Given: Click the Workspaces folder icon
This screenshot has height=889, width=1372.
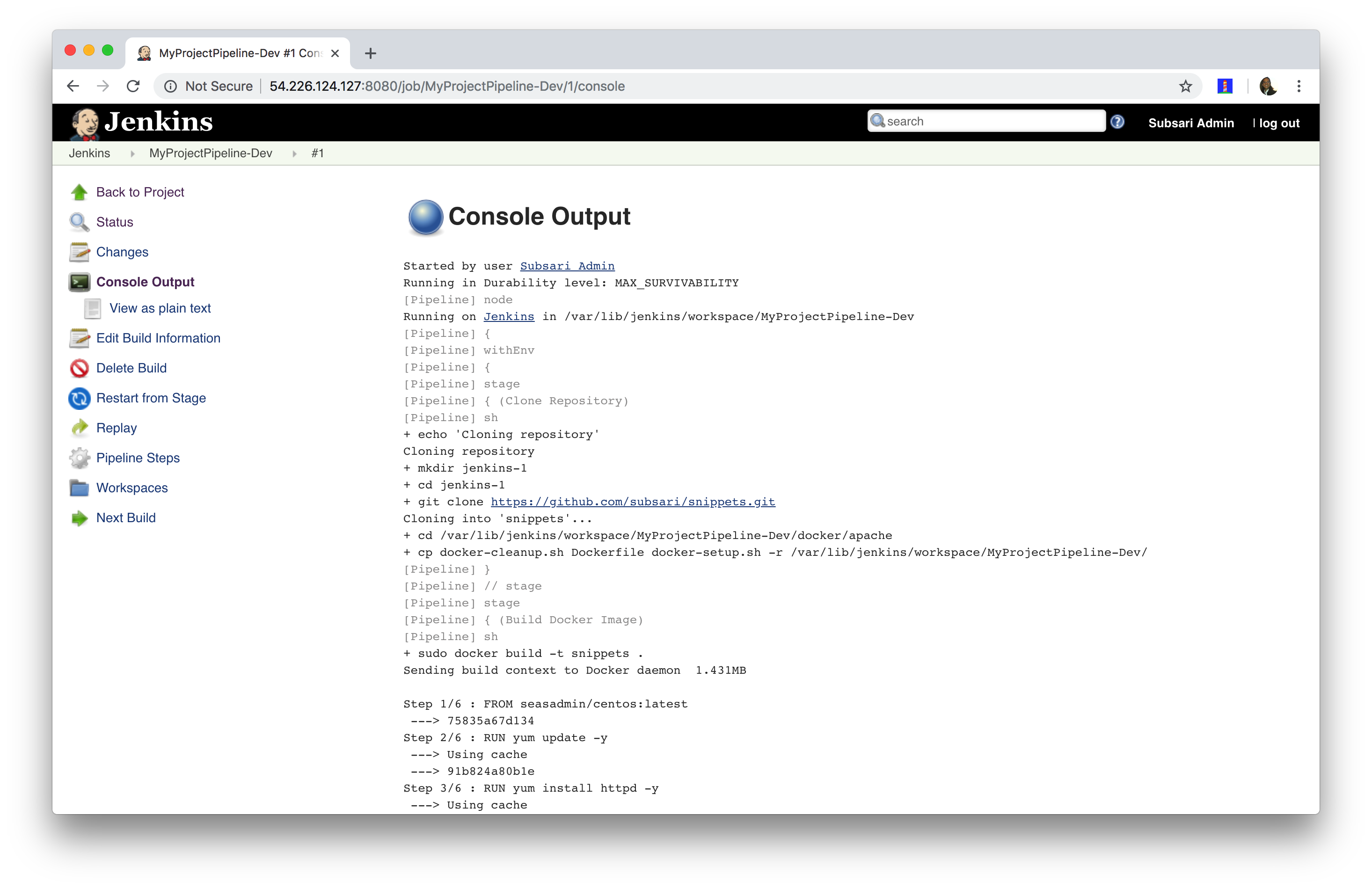Looking at the screenshot, I should pyautogui.click(x=79, y=488).
